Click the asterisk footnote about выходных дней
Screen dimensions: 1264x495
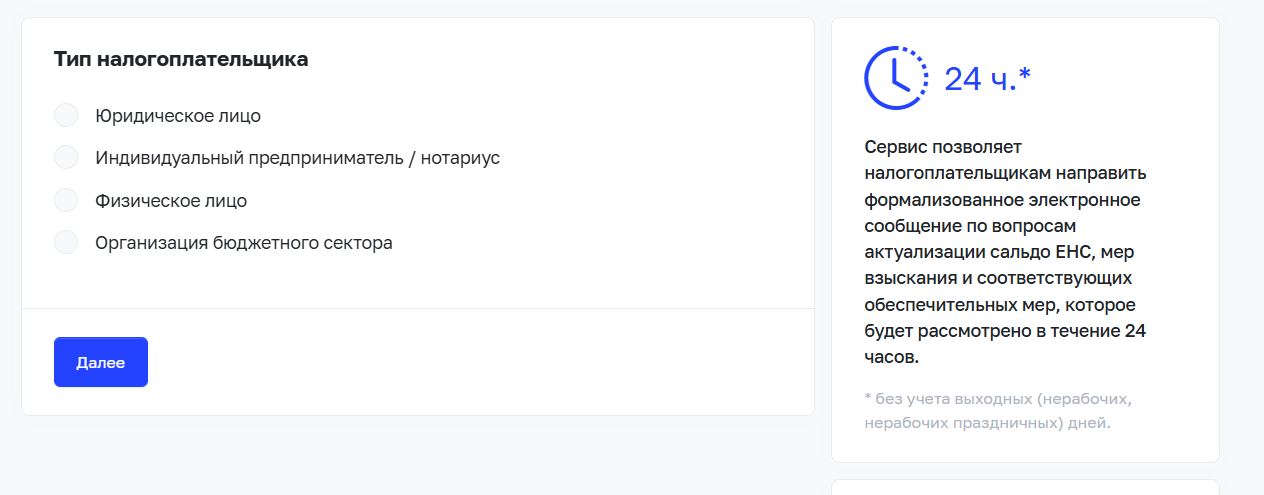coord(998,411)
